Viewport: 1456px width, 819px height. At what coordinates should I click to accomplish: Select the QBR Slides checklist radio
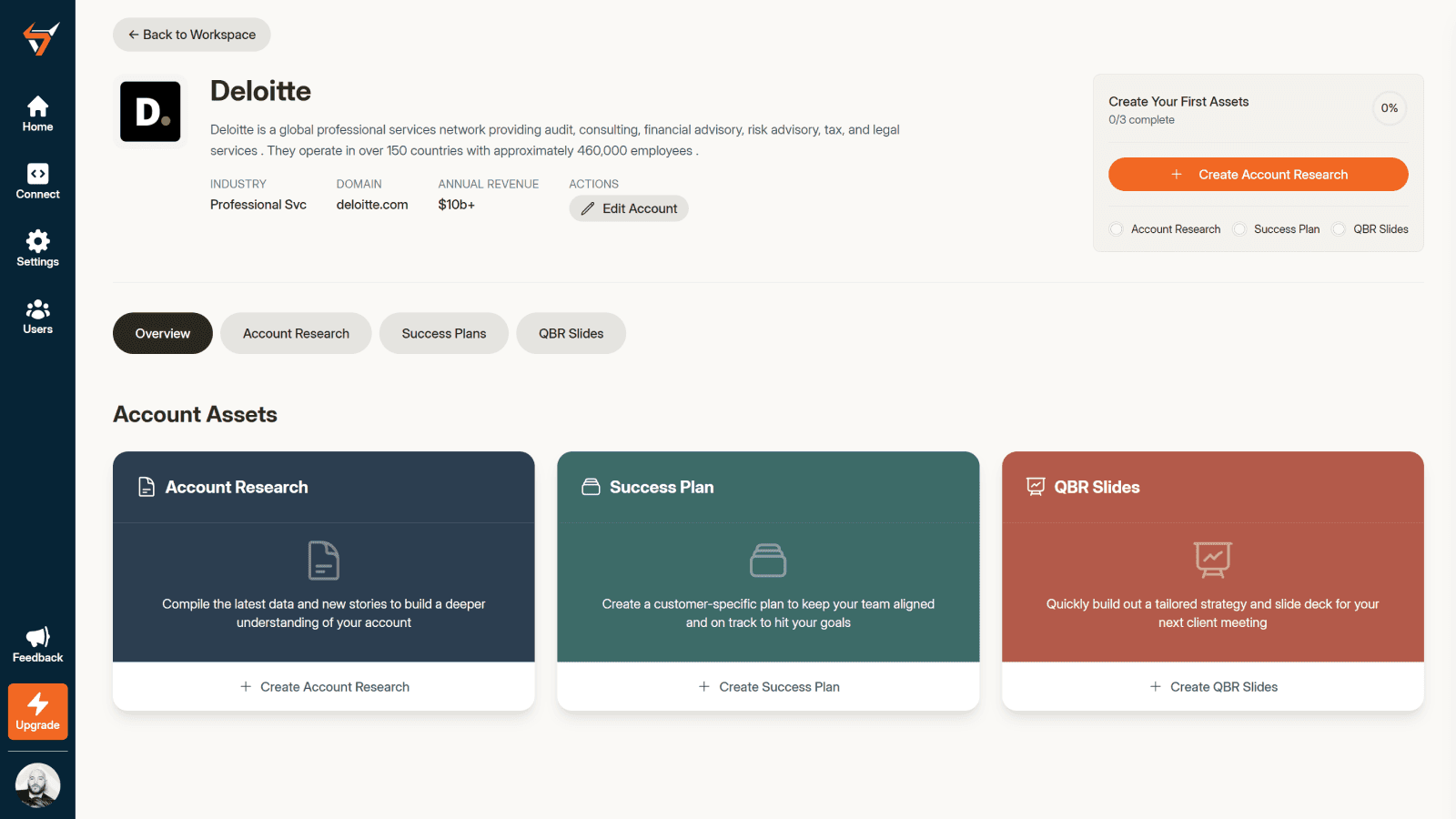click(1339, 229)
